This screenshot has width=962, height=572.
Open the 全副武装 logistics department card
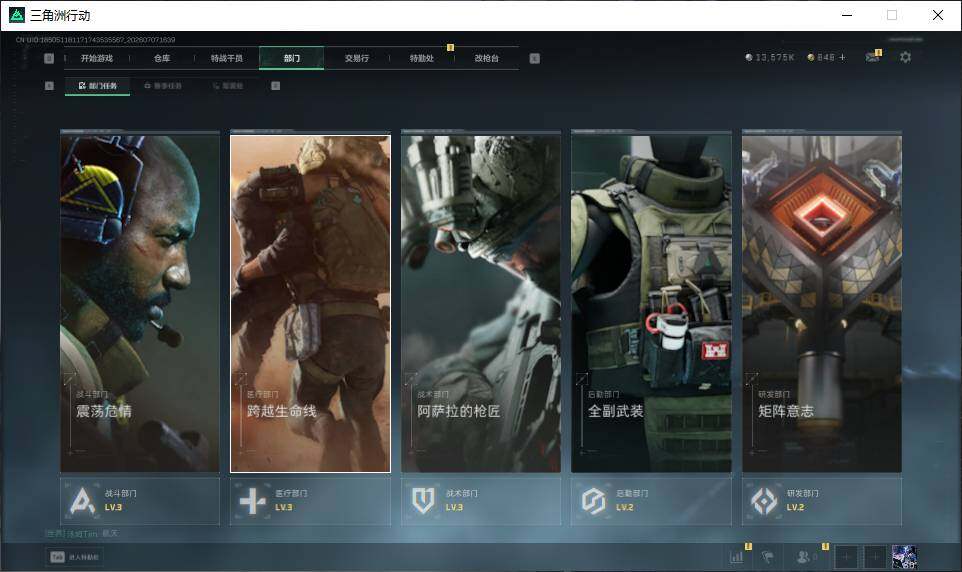651,304
